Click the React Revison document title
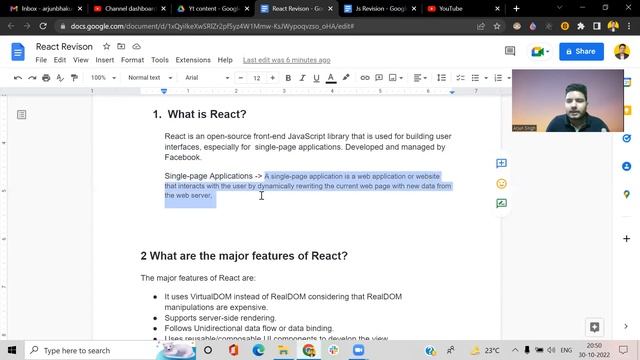The height and width of the screenshot is (360, 640). click(64, 47)
